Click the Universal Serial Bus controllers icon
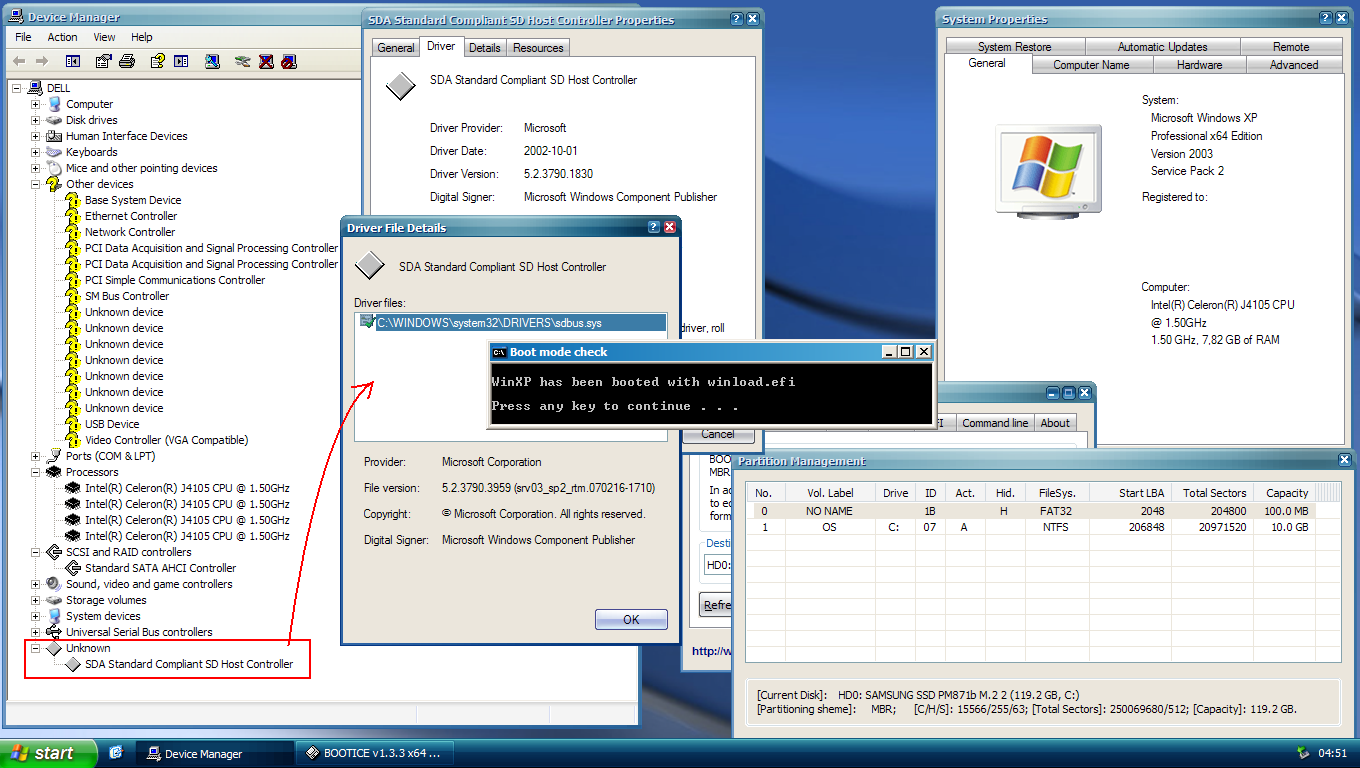This screenshot has width=1360, height=768. pyautogui.click(x=54, y=632)
